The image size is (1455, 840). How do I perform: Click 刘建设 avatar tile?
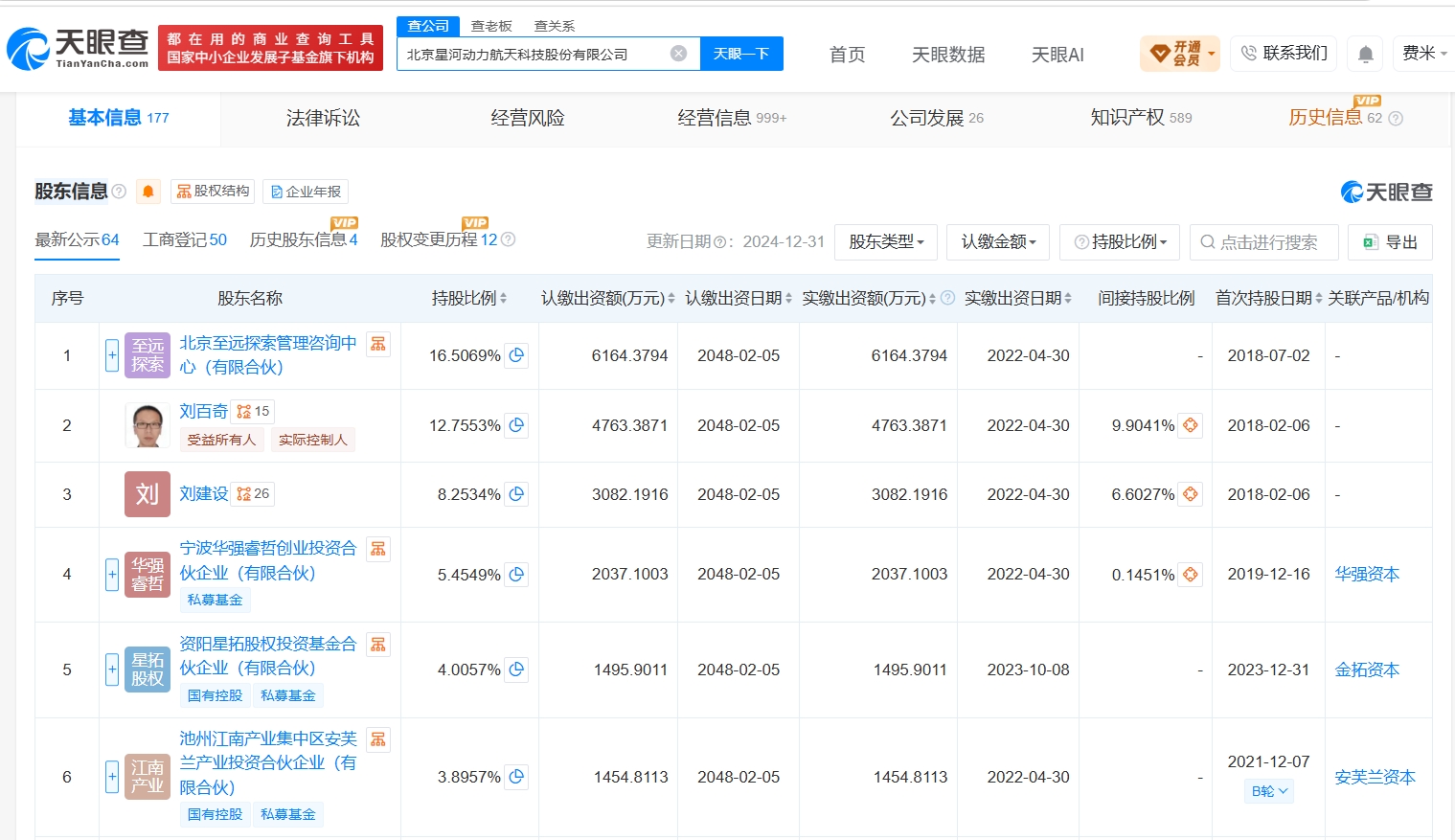click(x=148, y=494)
